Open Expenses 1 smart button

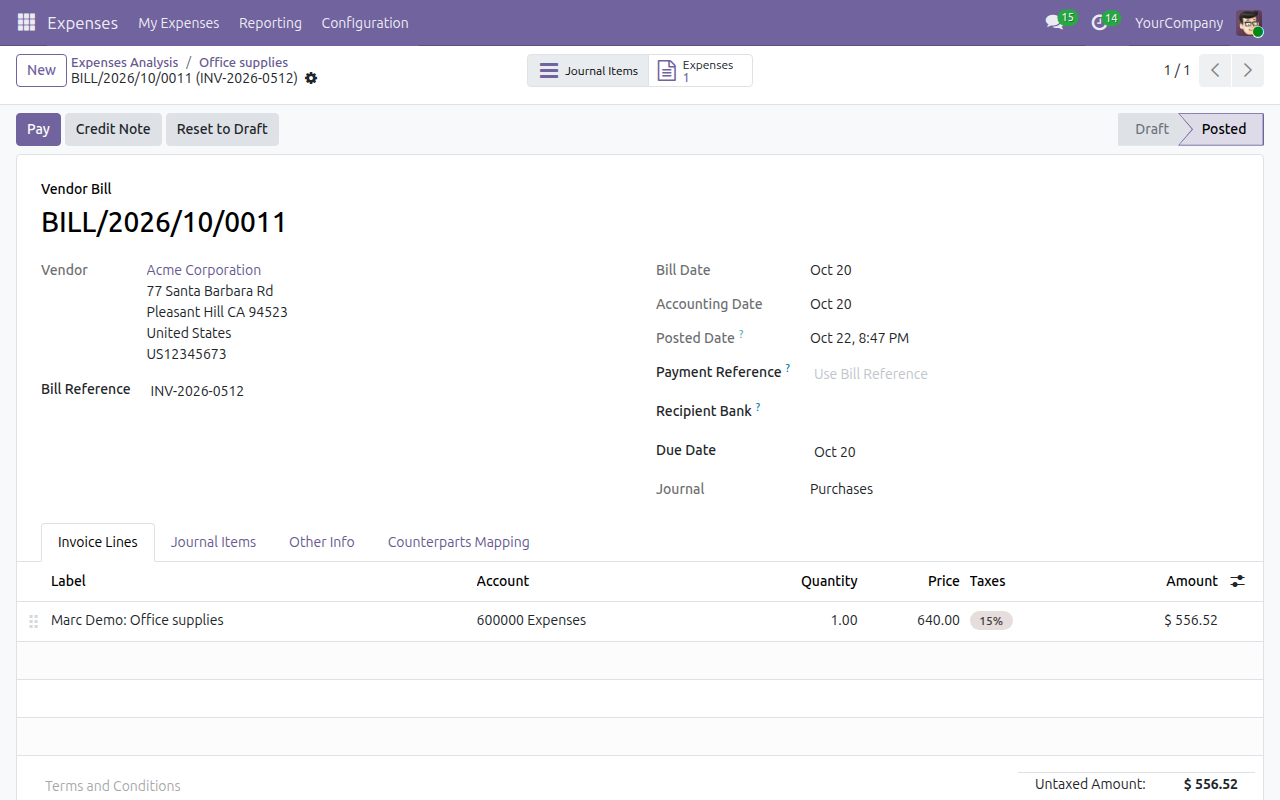click(700, 71)
